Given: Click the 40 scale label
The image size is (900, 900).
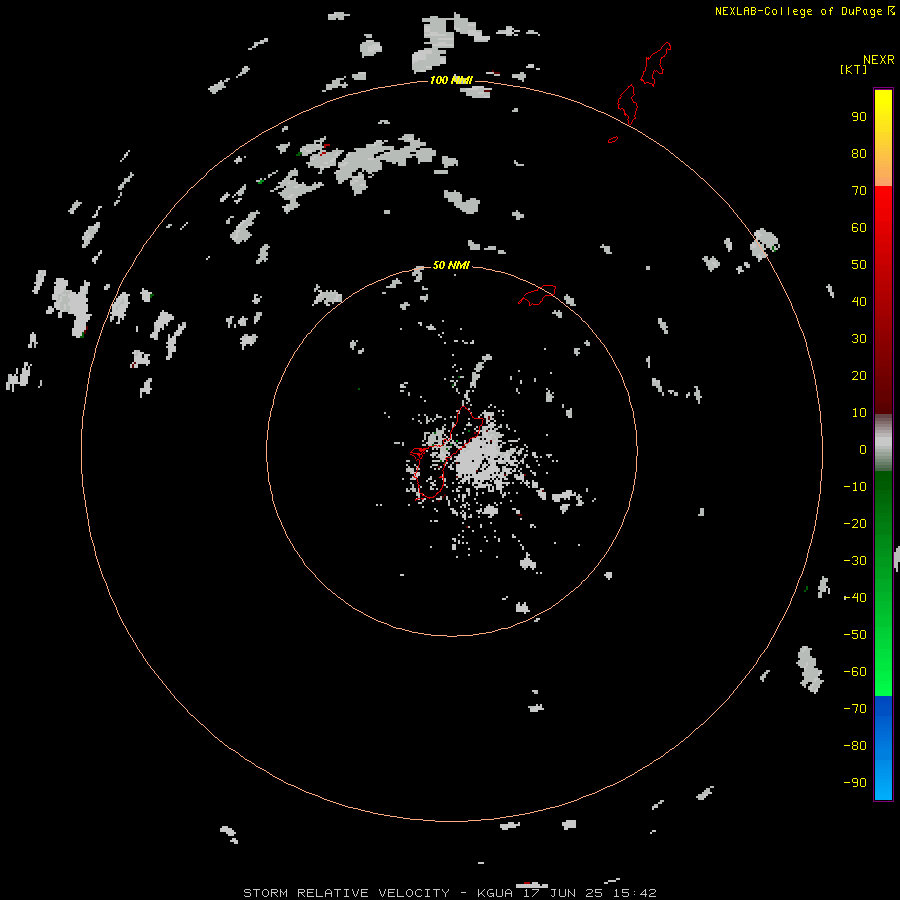Looking at the screenshot, I should click(859, 302).
